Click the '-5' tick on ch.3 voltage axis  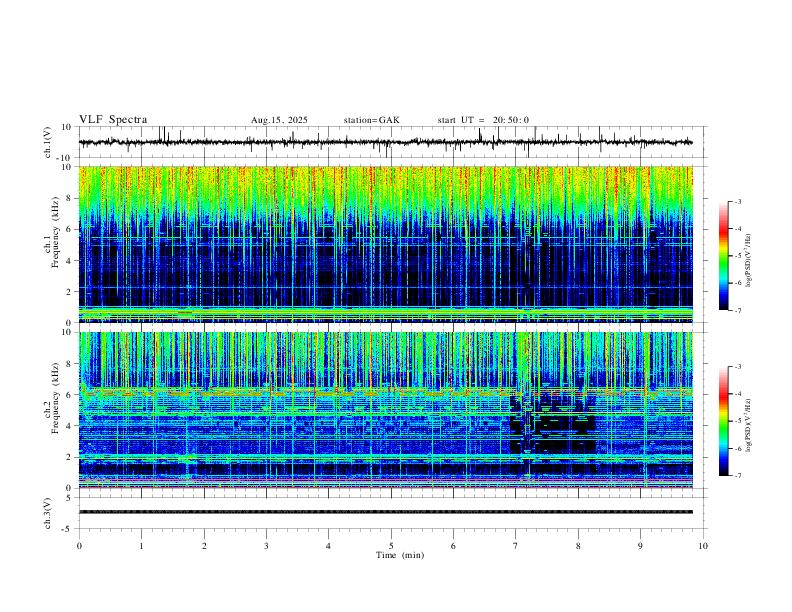tap(68, 529)
